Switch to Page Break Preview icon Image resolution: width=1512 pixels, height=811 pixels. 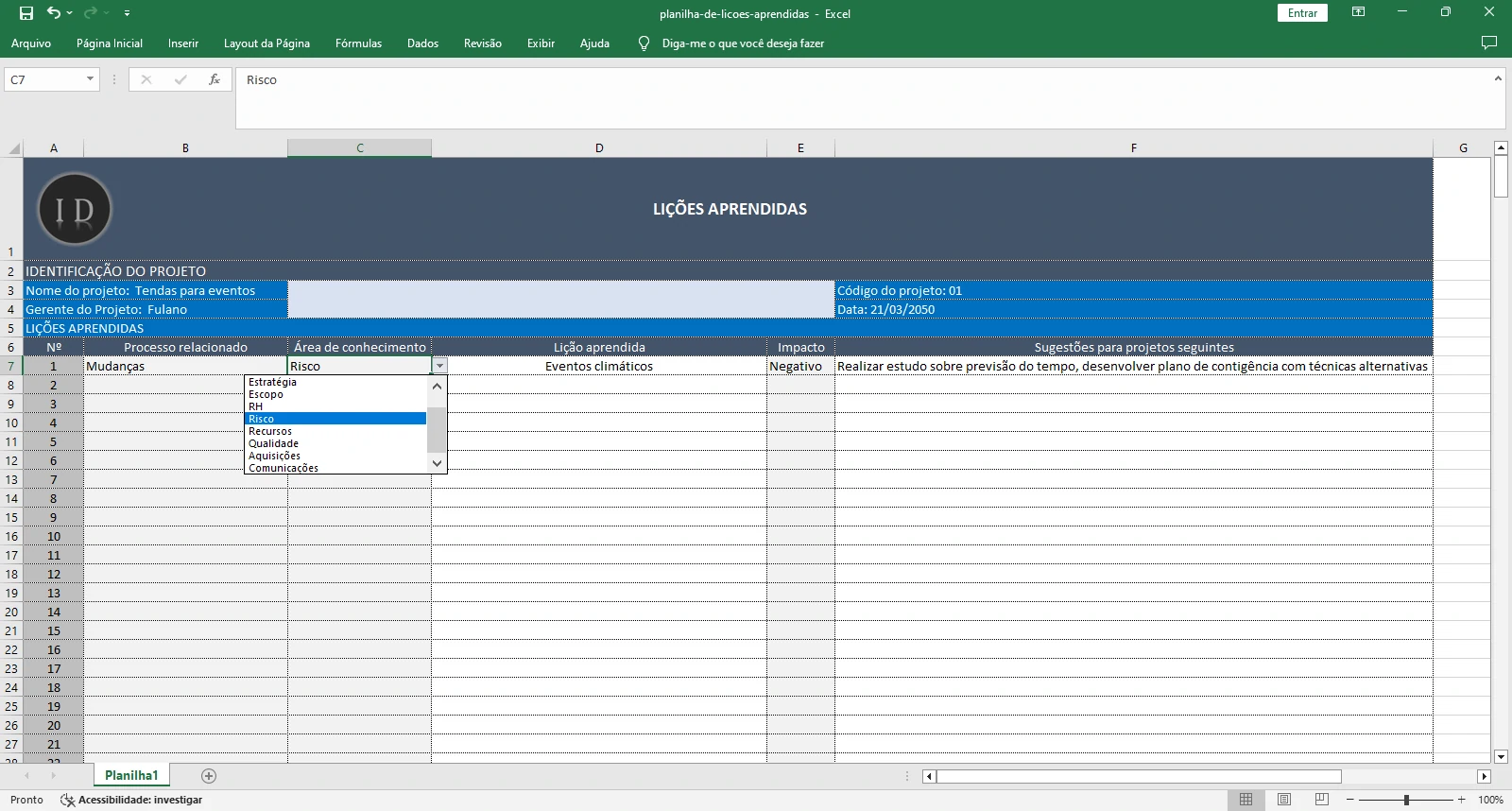coord(1321,800)
